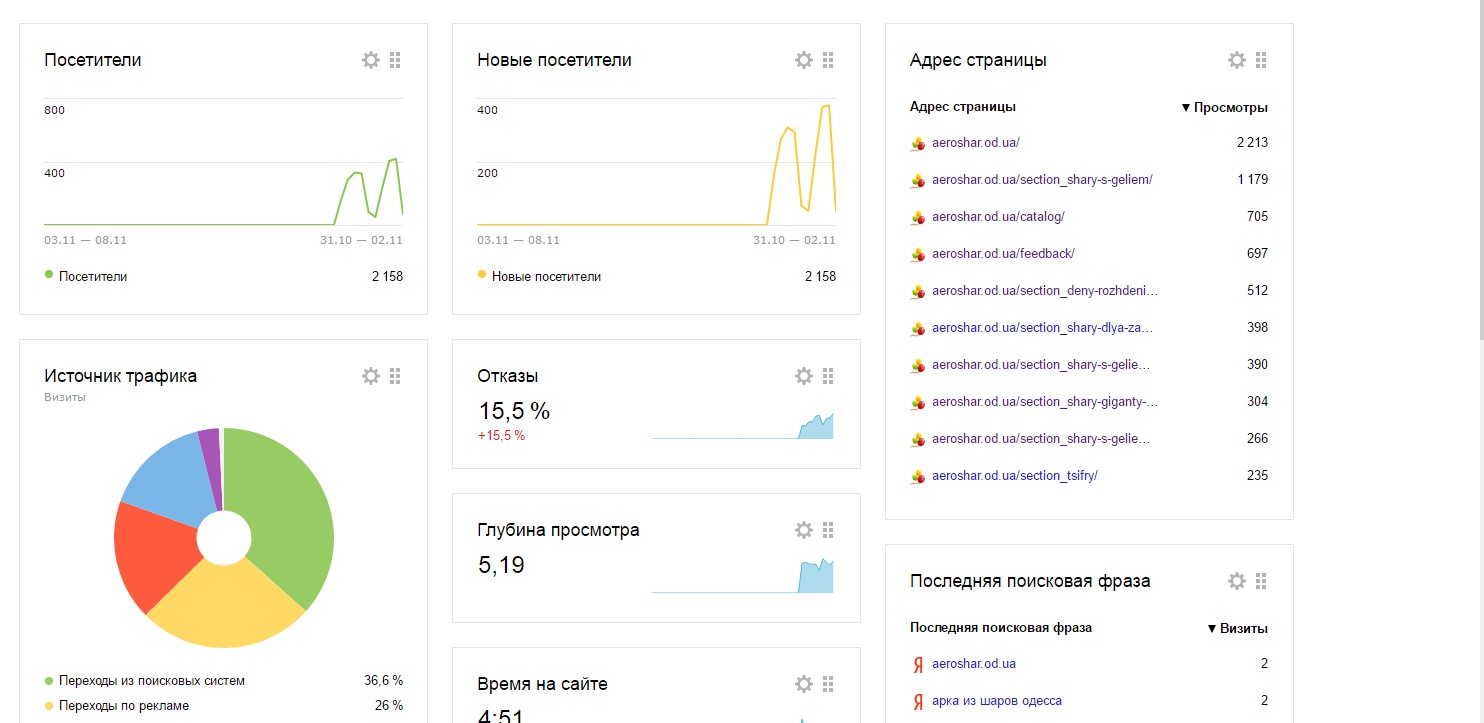Click green search-engines slice of pie chart
The image size is (1484, 723).
coord(292,510)
